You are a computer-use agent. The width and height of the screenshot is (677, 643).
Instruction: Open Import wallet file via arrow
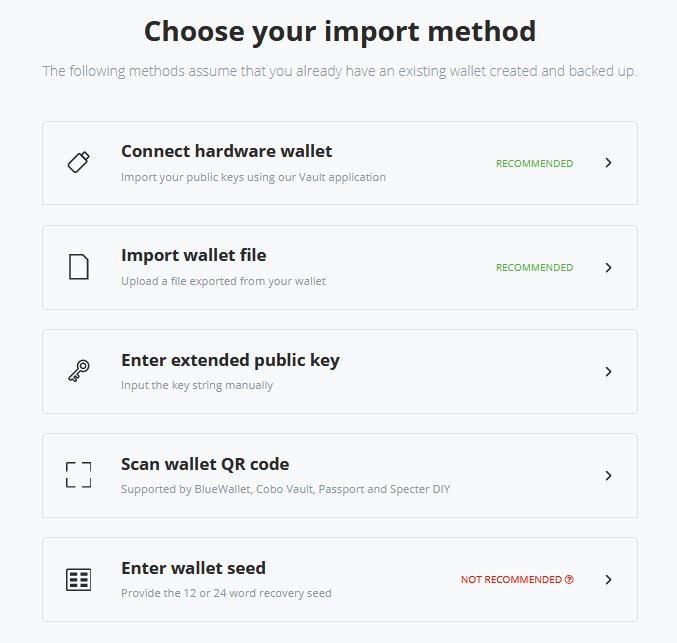[x=608, y=267]
